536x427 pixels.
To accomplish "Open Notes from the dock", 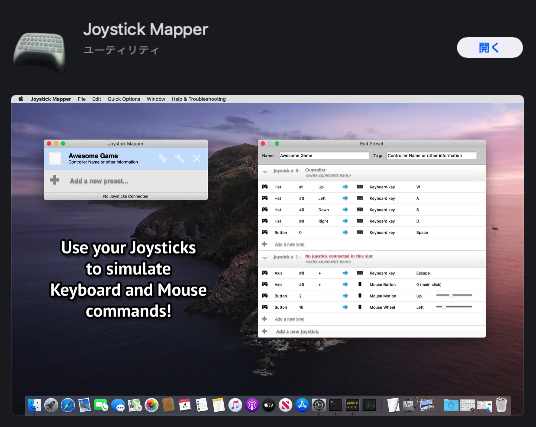I will (x=218, y=405).
